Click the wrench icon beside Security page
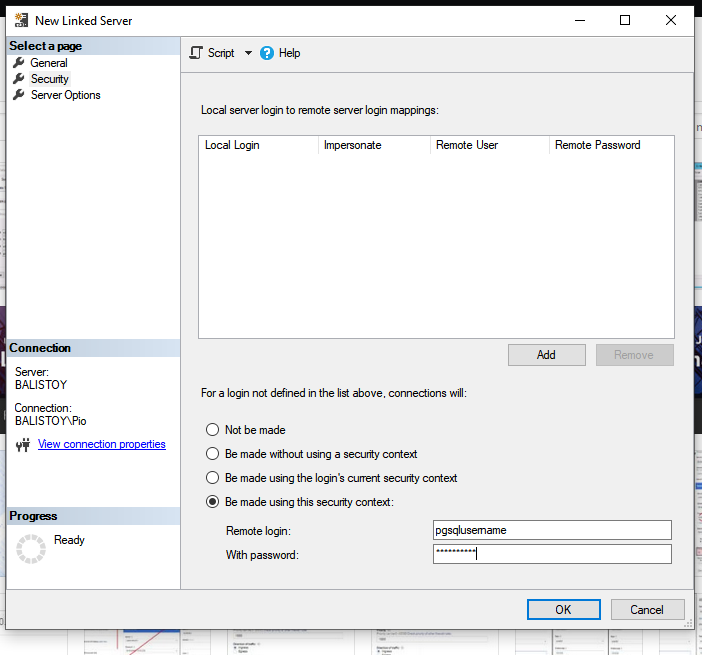 tap(18, 79)
